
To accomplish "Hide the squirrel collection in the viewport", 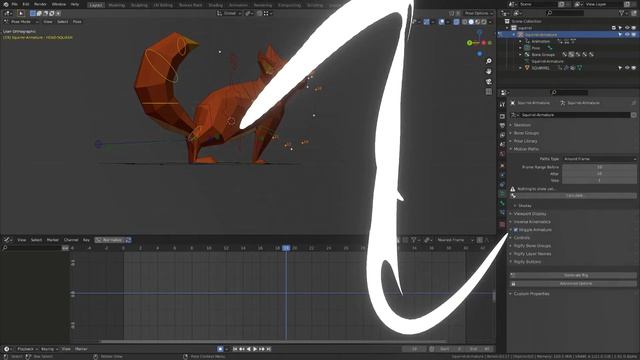I will [x=627, y=28].
